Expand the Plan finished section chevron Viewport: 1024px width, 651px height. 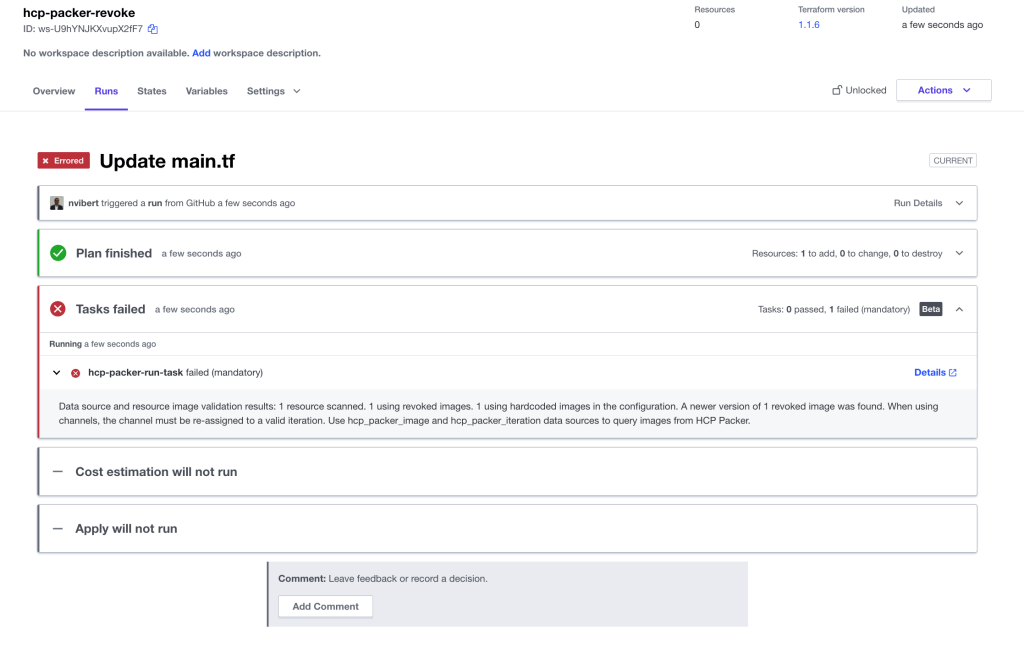(x=959, y=253)
